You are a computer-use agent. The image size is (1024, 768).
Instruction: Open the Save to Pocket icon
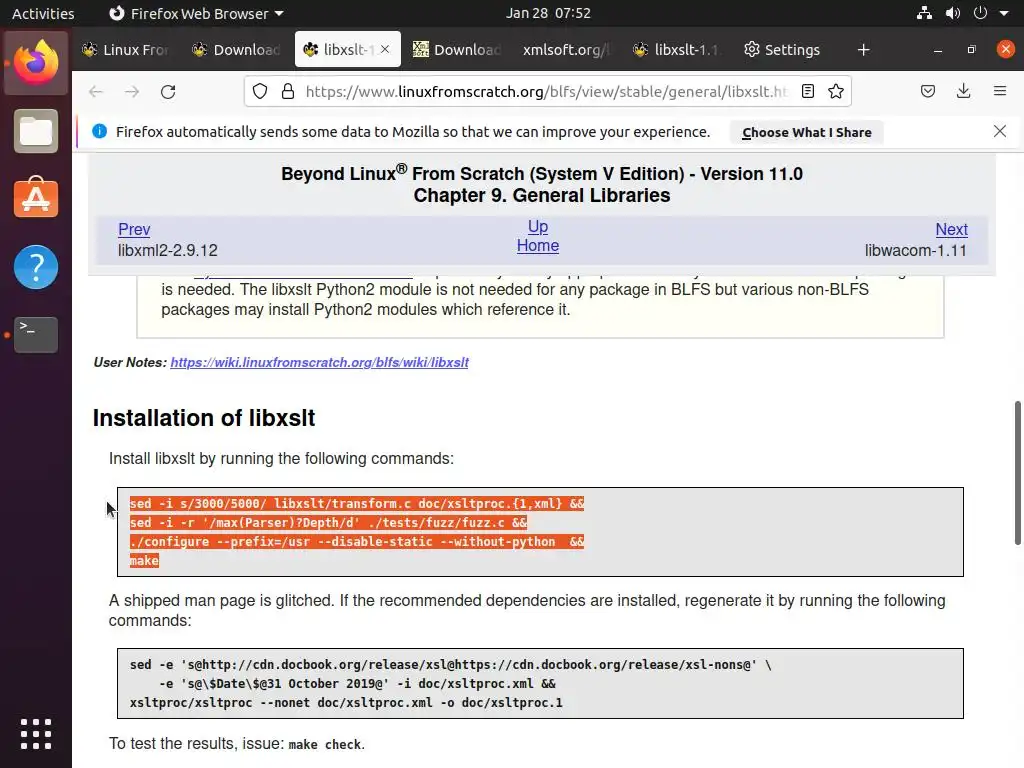(x=928, y=91)
